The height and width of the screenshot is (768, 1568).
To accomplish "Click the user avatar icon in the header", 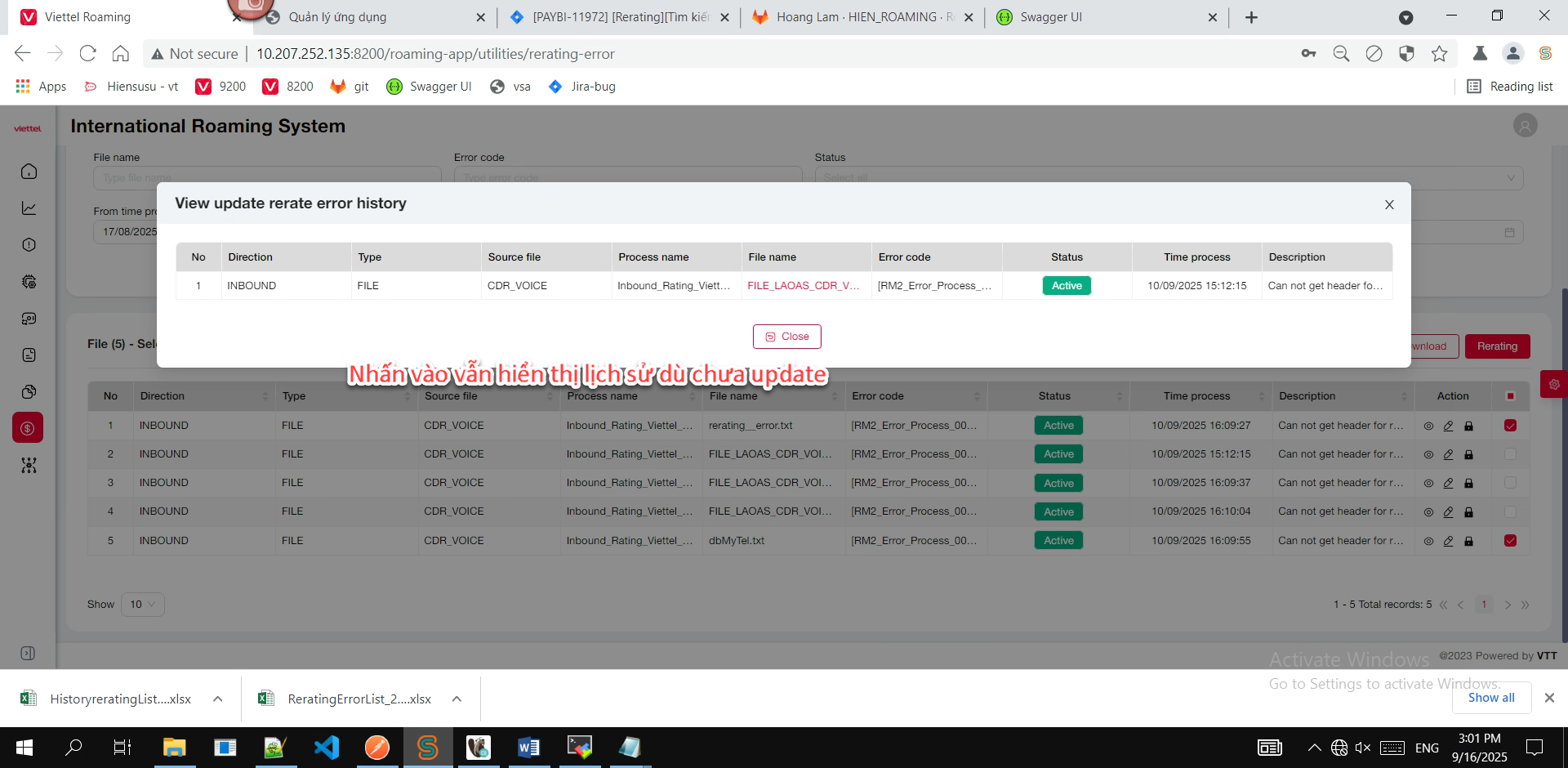I will tap(1525, 126).
